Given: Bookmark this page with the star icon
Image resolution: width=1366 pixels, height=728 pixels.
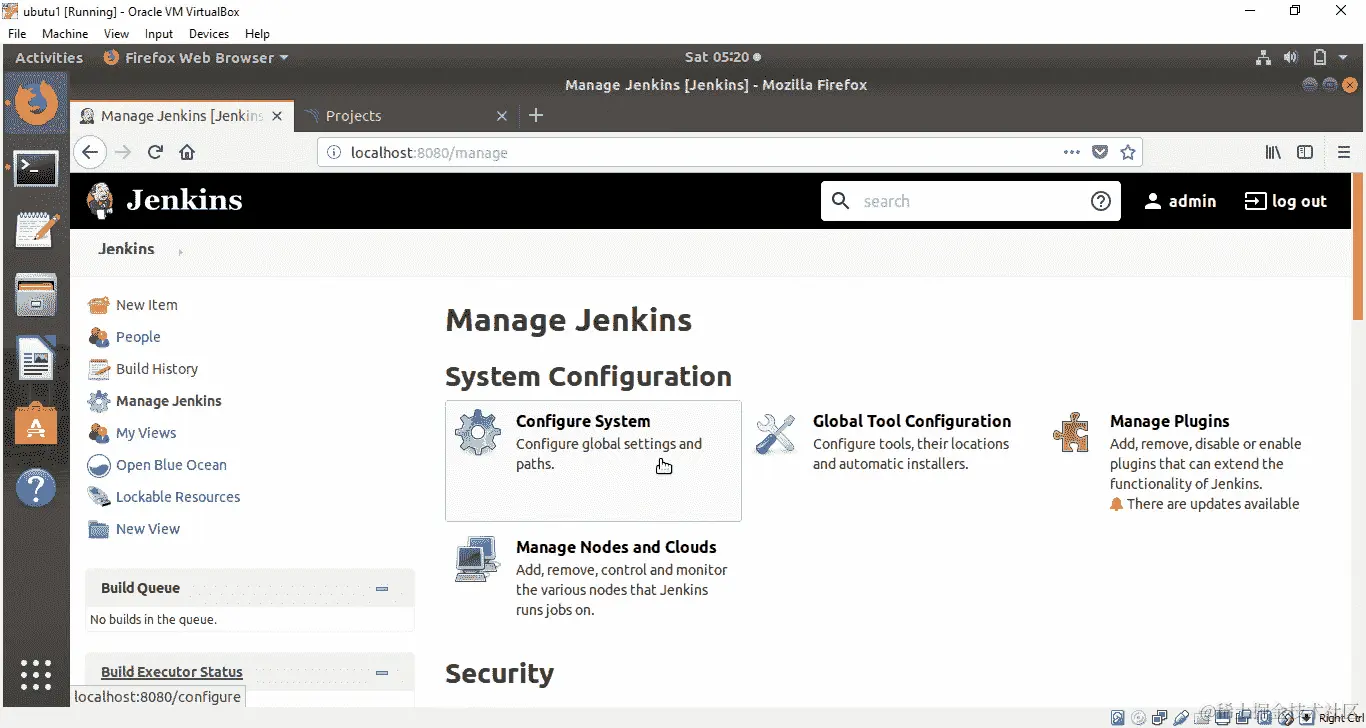Looking at the screenshot, I should tap(1128, 152).
